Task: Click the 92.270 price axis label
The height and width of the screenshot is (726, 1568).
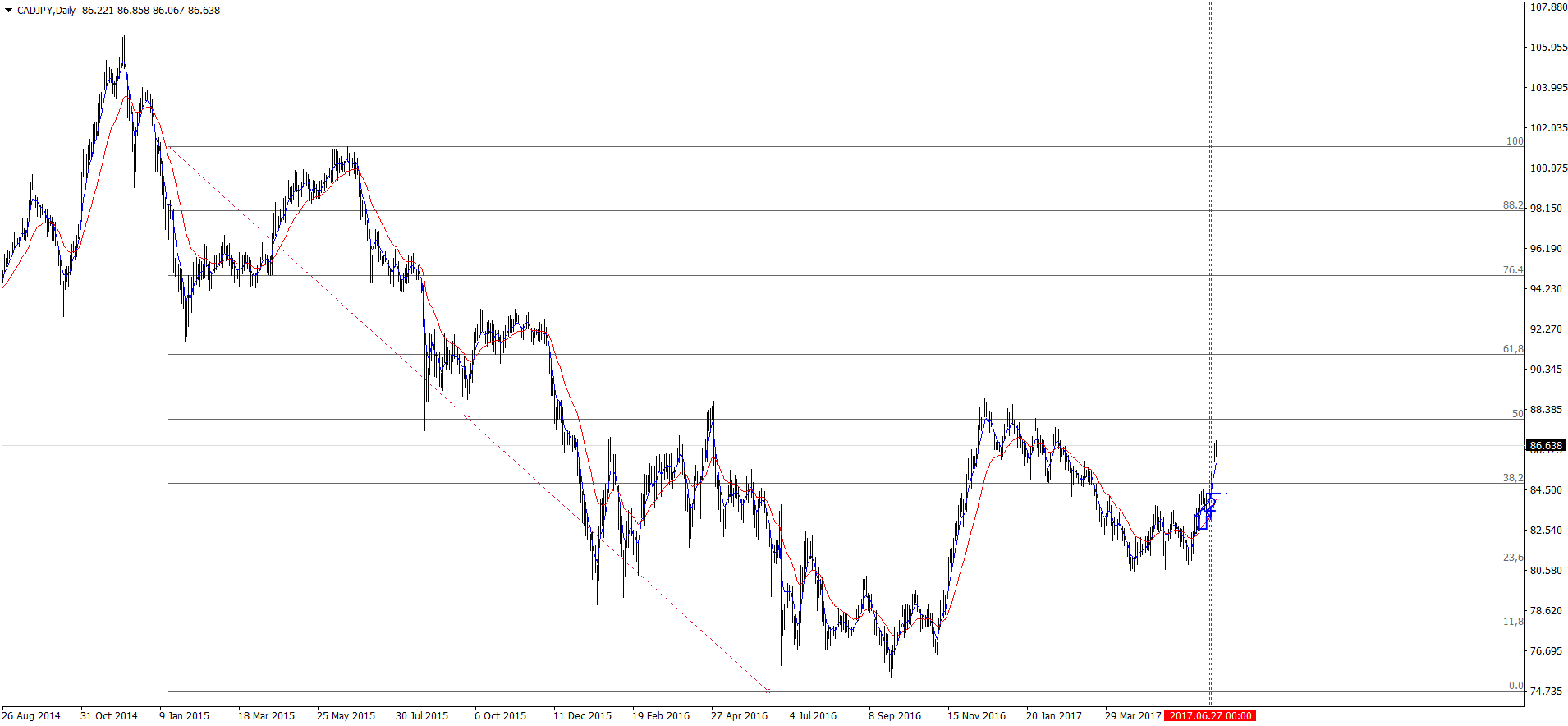Action: [x=1547, y=329]
